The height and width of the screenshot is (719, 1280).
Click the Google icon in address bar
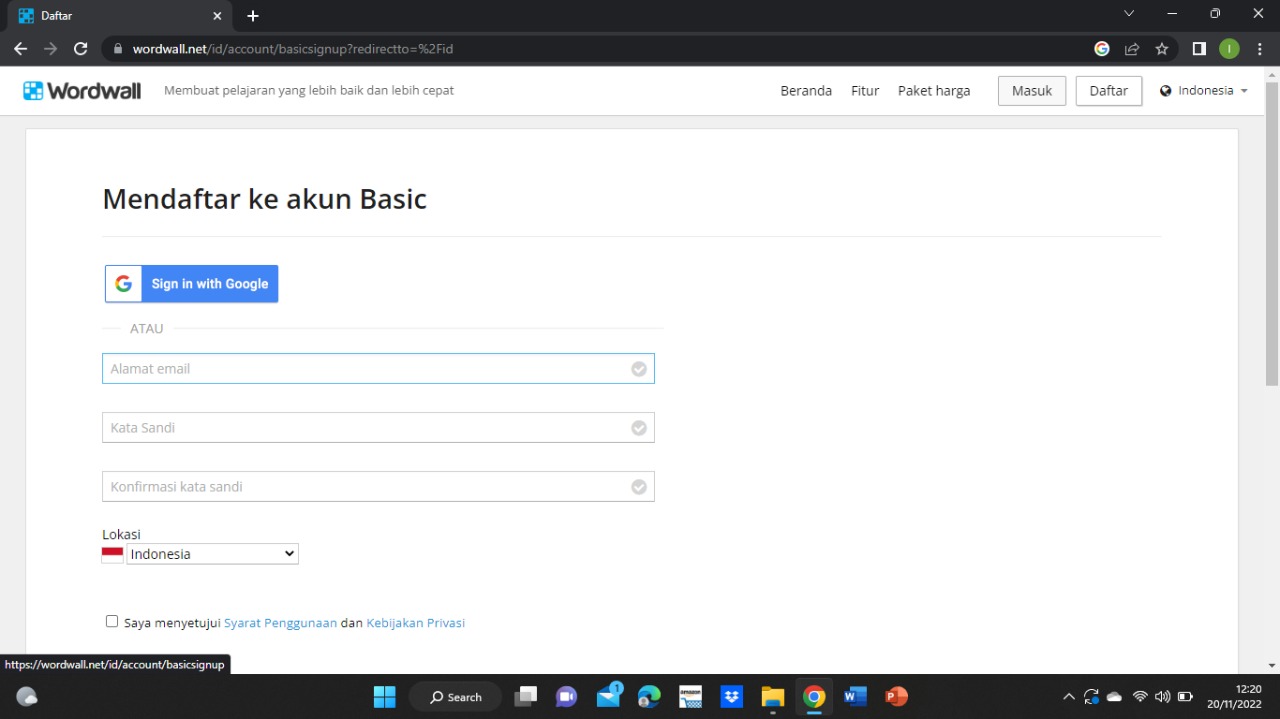(x=1102, y=48)
